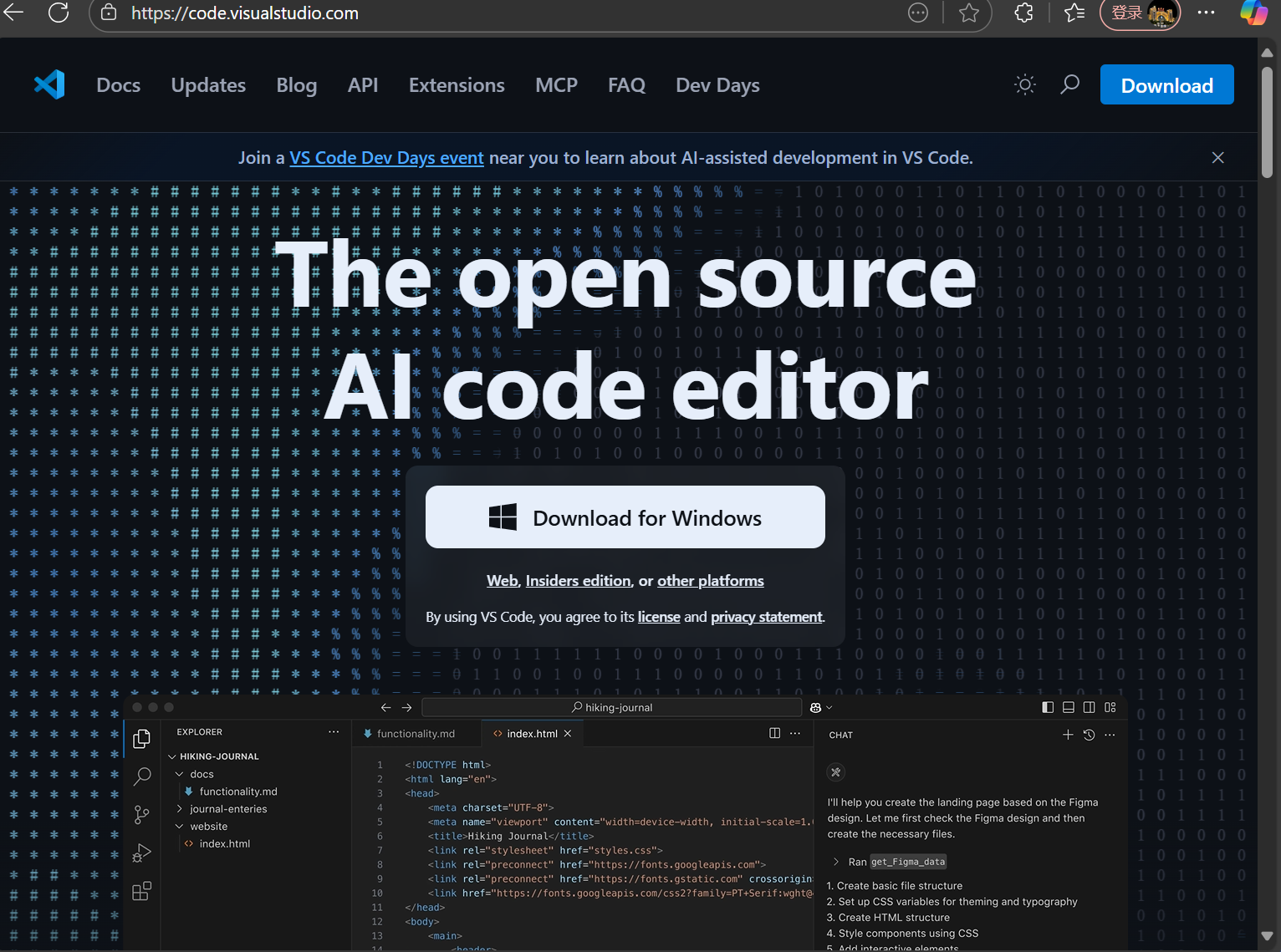Open the Dev Days nav item
Screen dimensions: 1281x952
pyautogui.click(x=717, y=85)
